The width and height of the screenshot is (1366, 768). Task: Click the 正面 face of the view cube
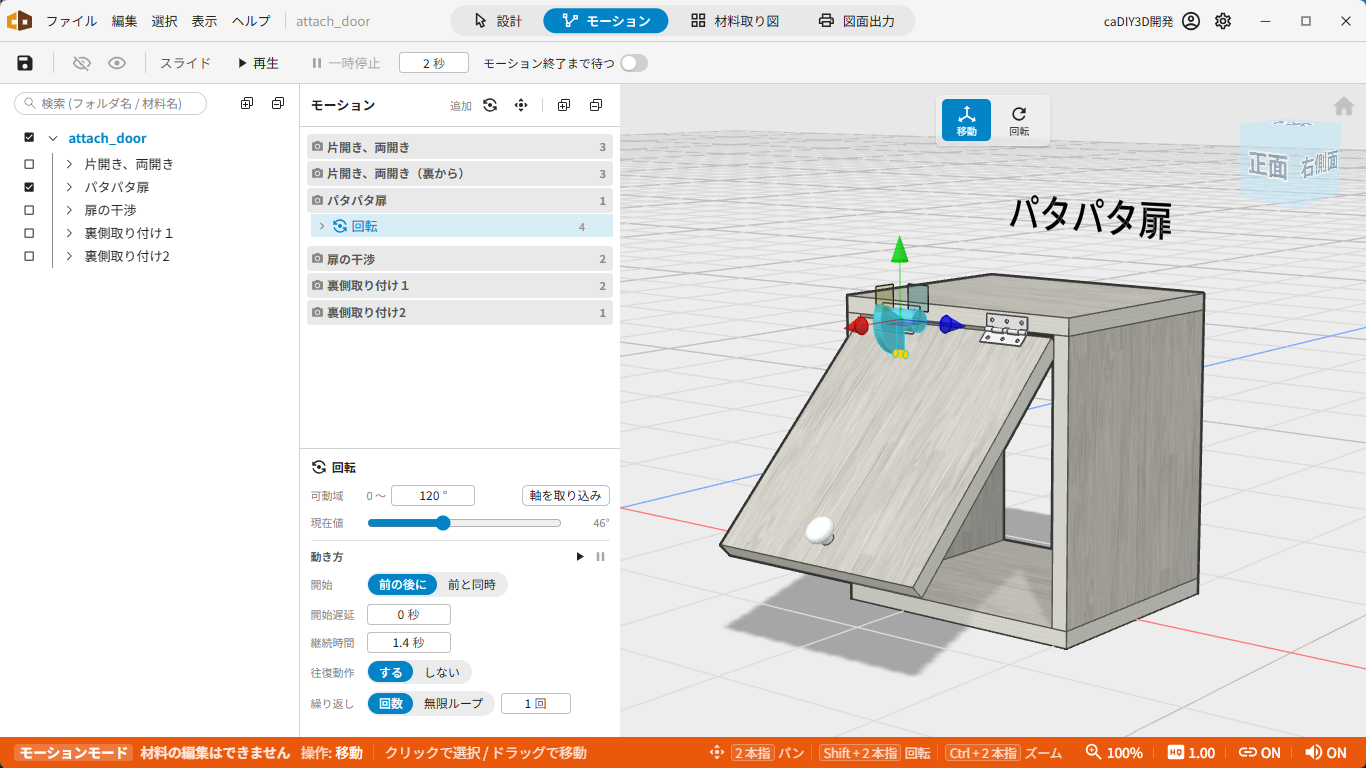(1268, 166)
